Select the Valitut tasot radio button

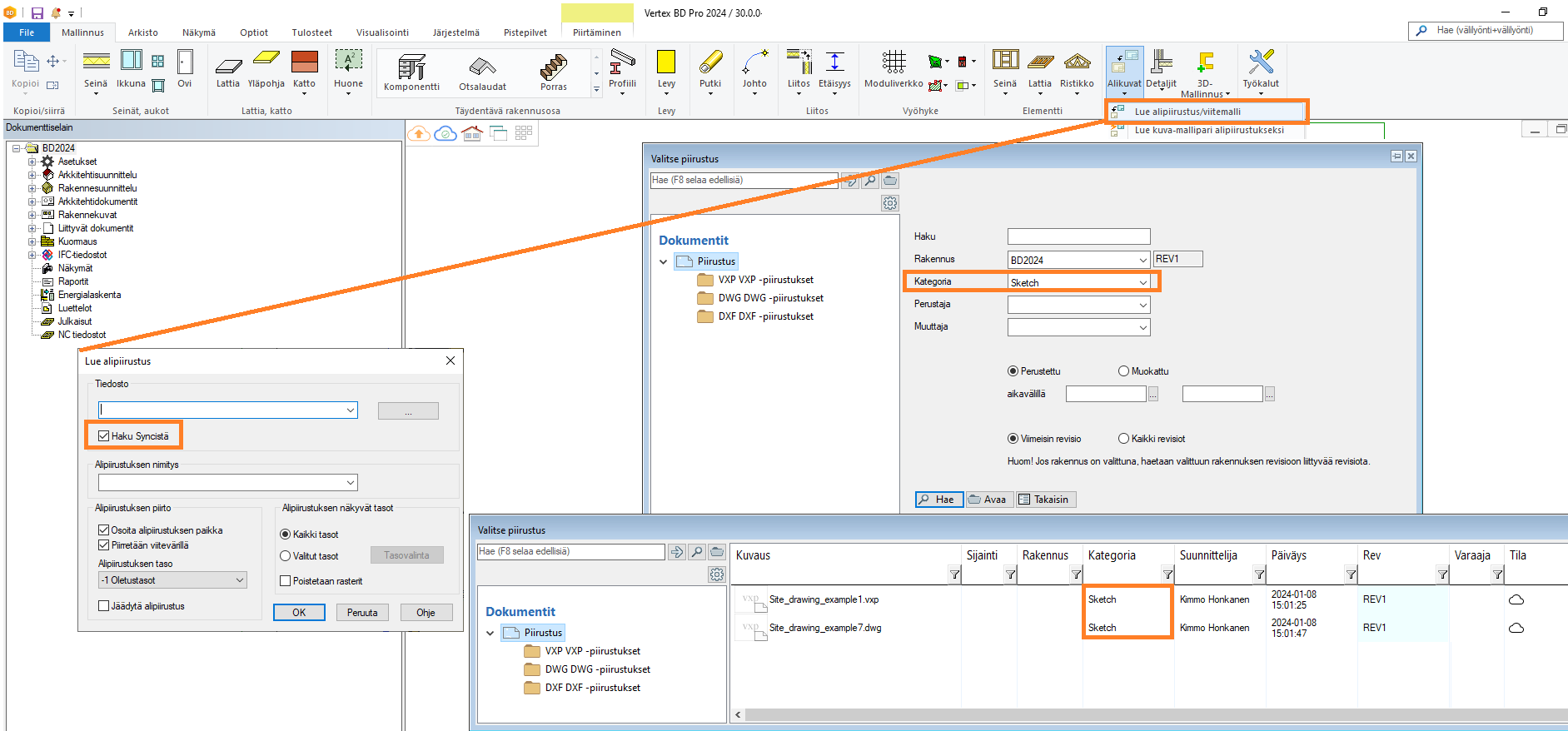click(x=286, y=556)
